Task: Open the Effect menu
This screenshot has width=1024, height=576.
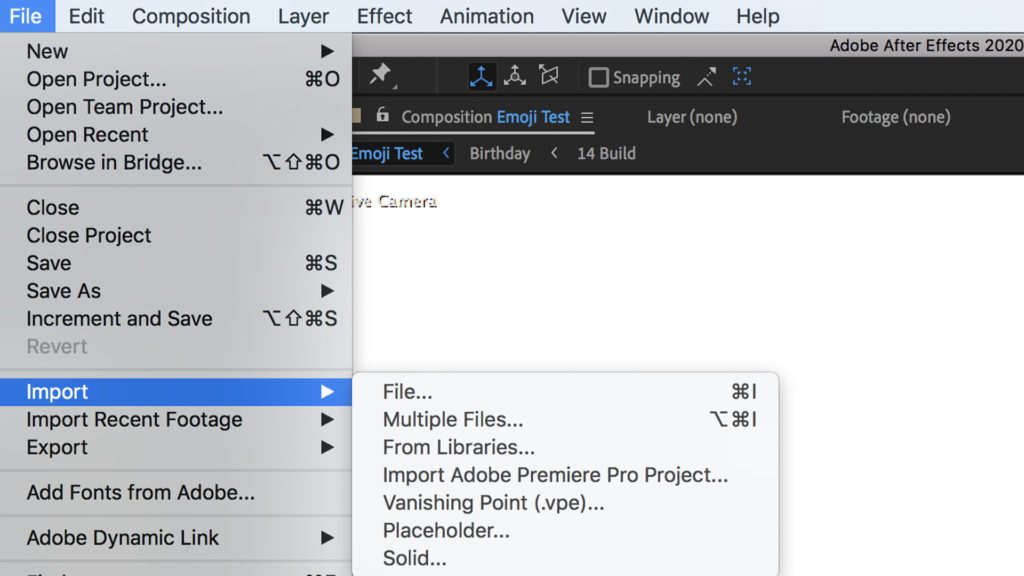Action: click(384, 16)
